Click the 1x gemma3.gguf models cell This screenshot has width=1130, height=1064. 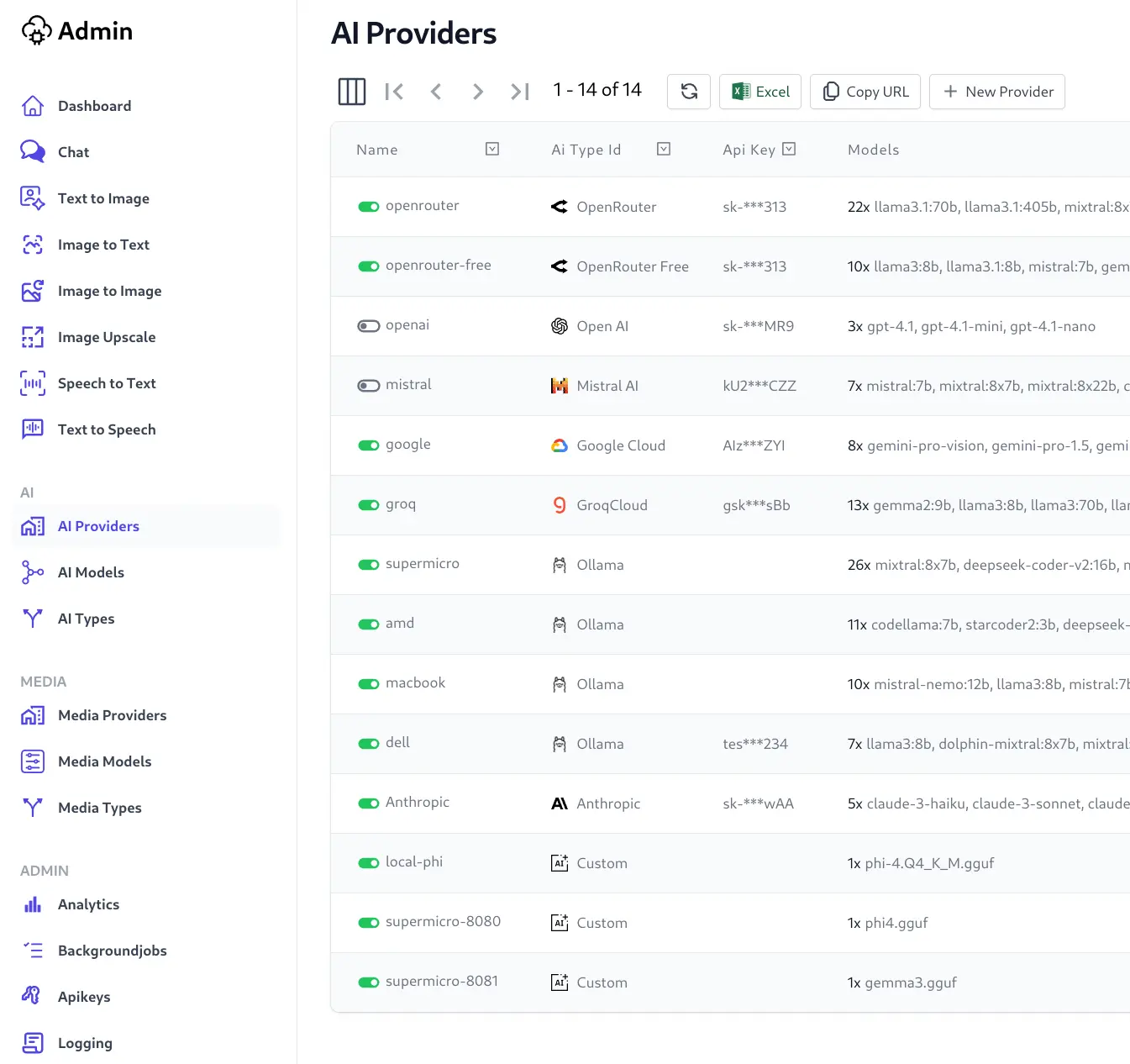pyautogui.click(x=902, y=982)
